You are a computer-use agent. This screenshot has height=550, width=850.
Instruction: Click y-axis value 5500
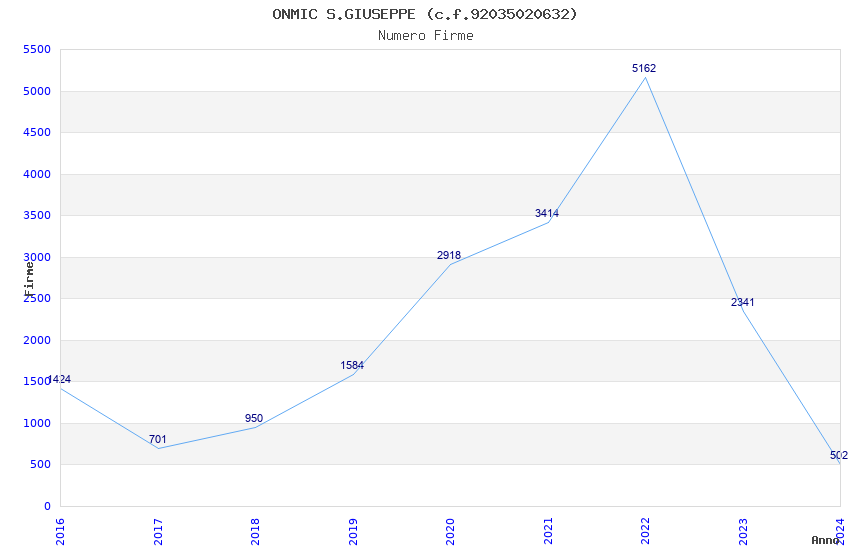click(x=37, y=49)
